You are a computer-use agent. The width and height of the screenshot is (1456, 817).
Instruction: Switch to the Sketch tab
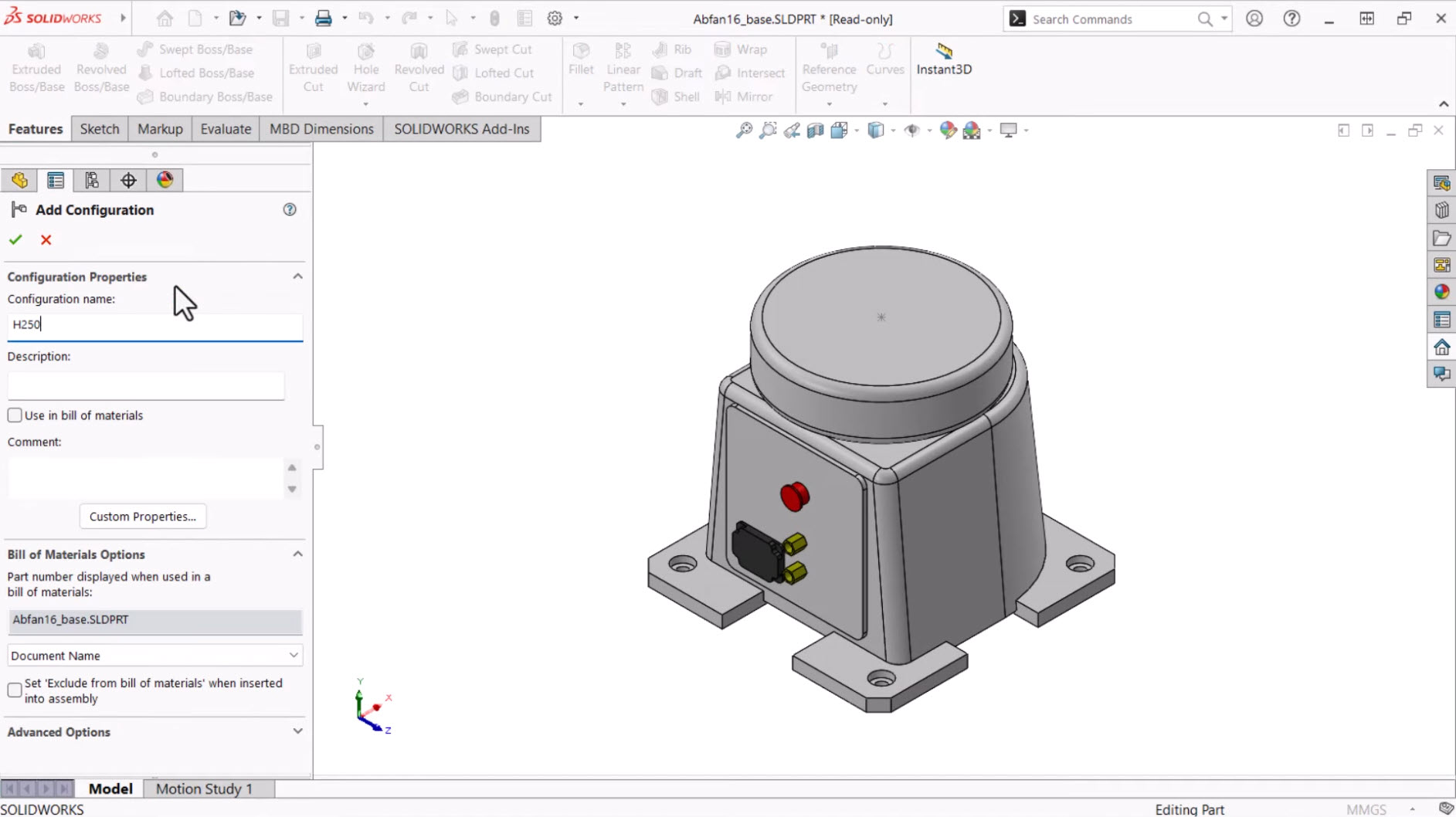point(100,129)
